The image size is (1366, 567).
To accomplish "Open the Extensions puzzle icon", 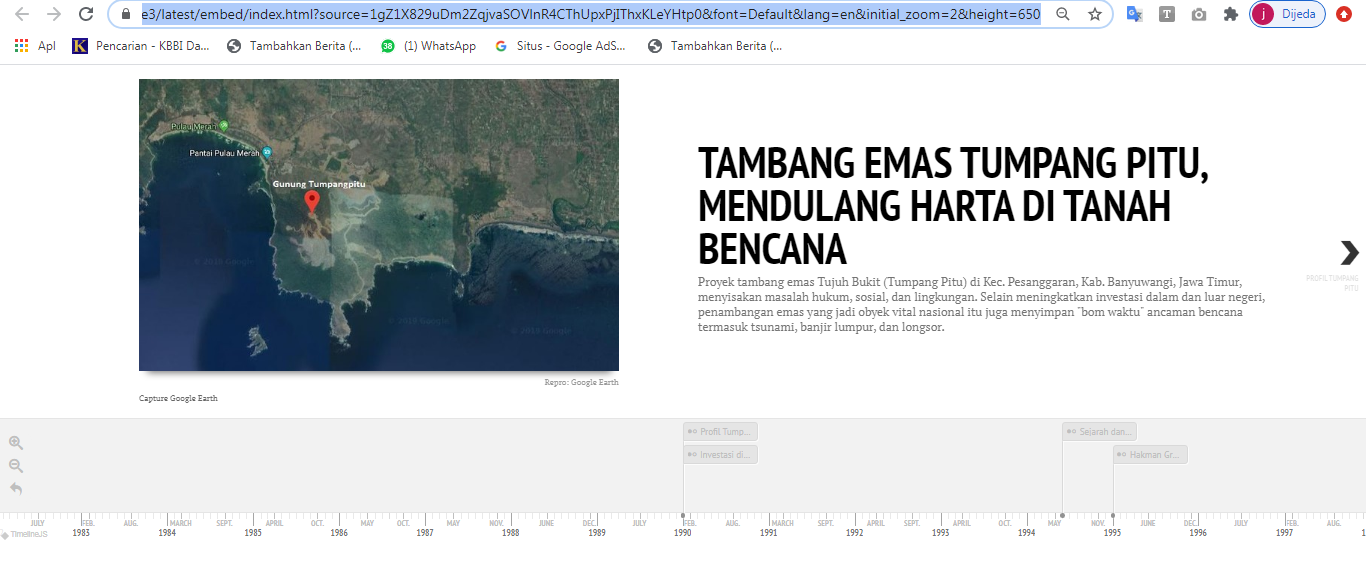I will 1231,14.
